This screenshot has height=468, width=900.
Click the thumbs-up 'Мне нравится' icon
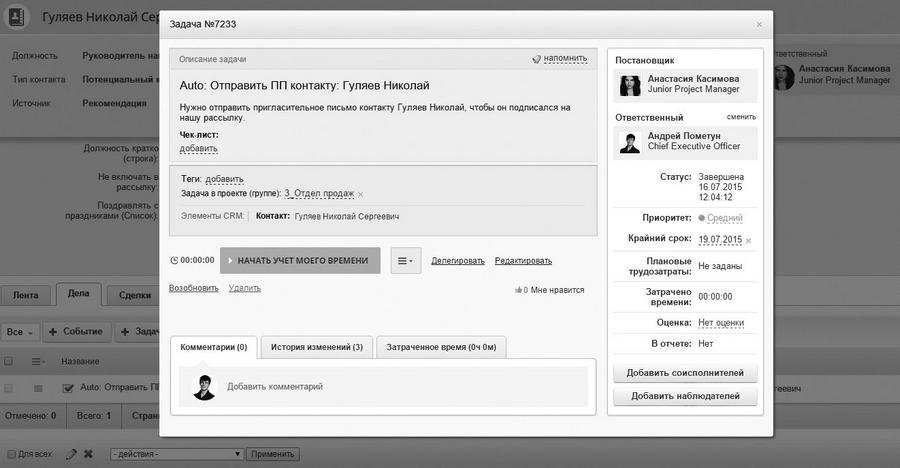point(520,290)
